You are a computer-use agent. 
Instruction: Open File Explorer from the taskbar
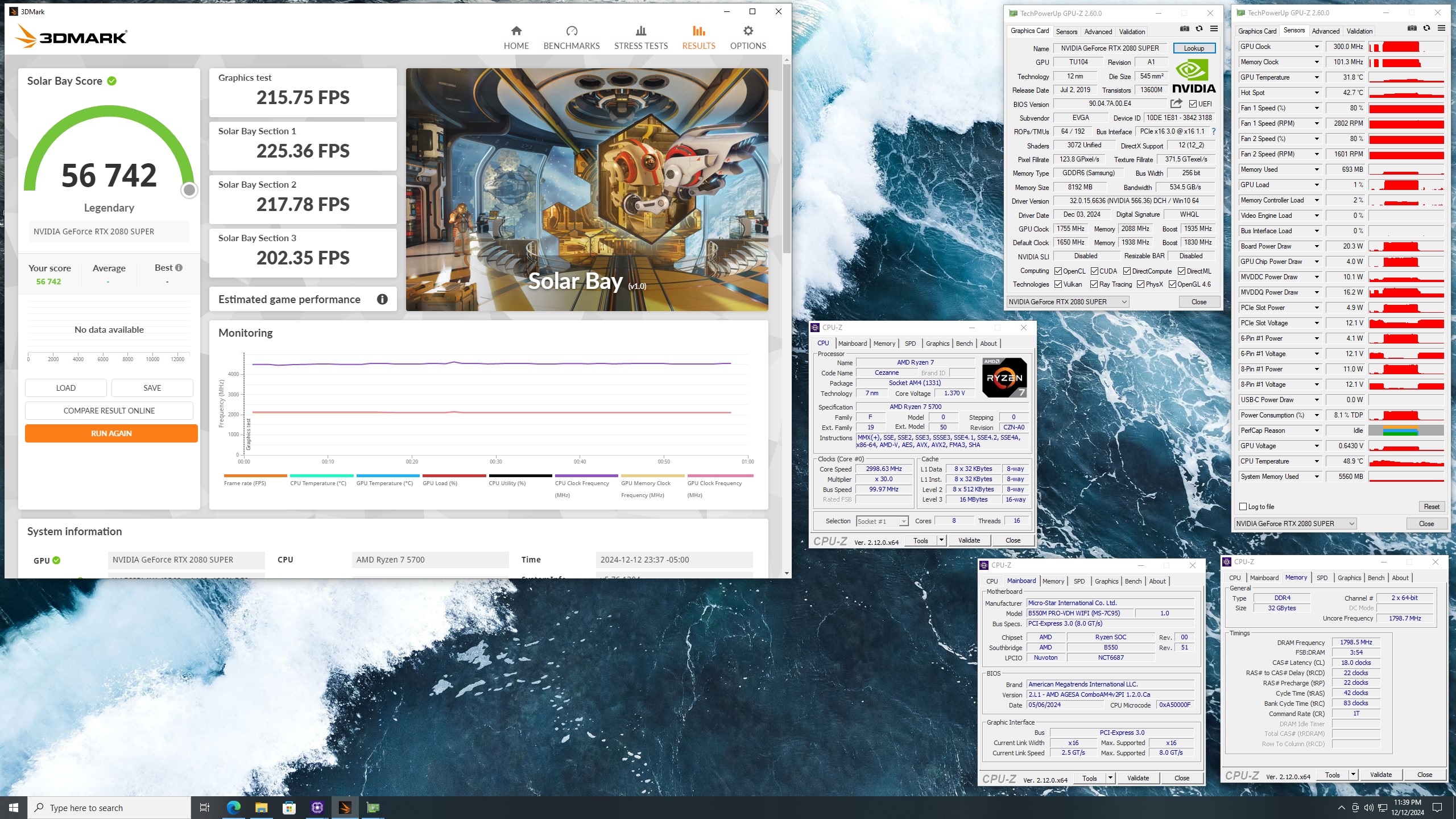(x=261, y=808)
